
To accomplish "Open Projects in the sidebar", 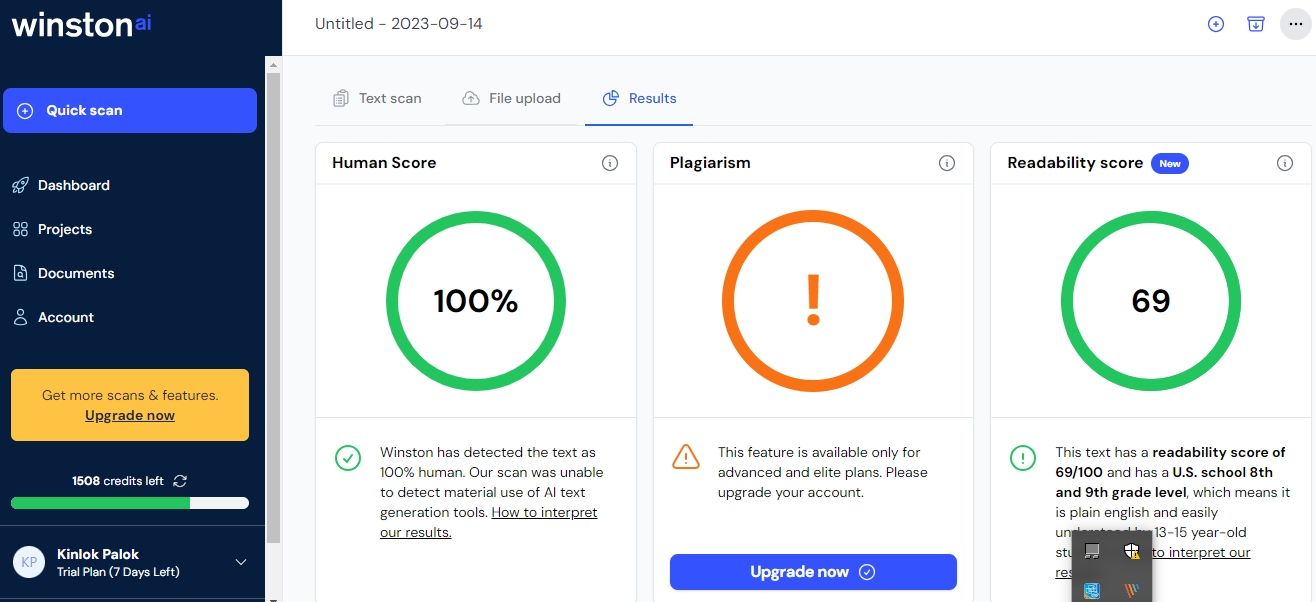I will (64, 229).
